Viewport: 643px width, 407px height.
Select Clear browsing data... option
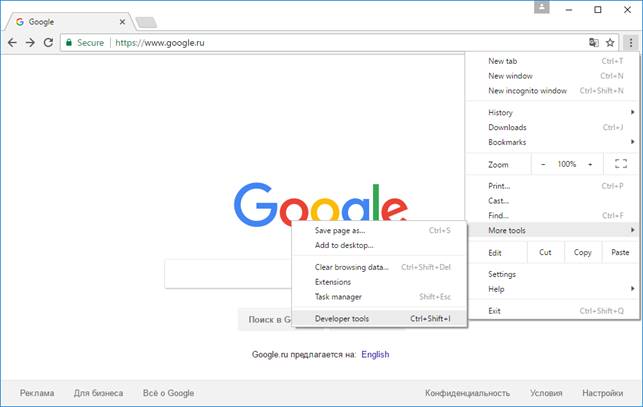tap(379, 267)
